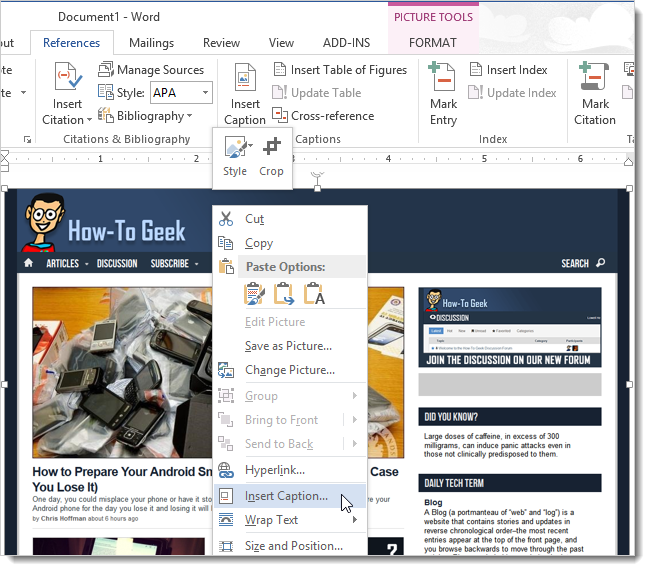Click the How-To Geek home icon

[x=29, y=263]
